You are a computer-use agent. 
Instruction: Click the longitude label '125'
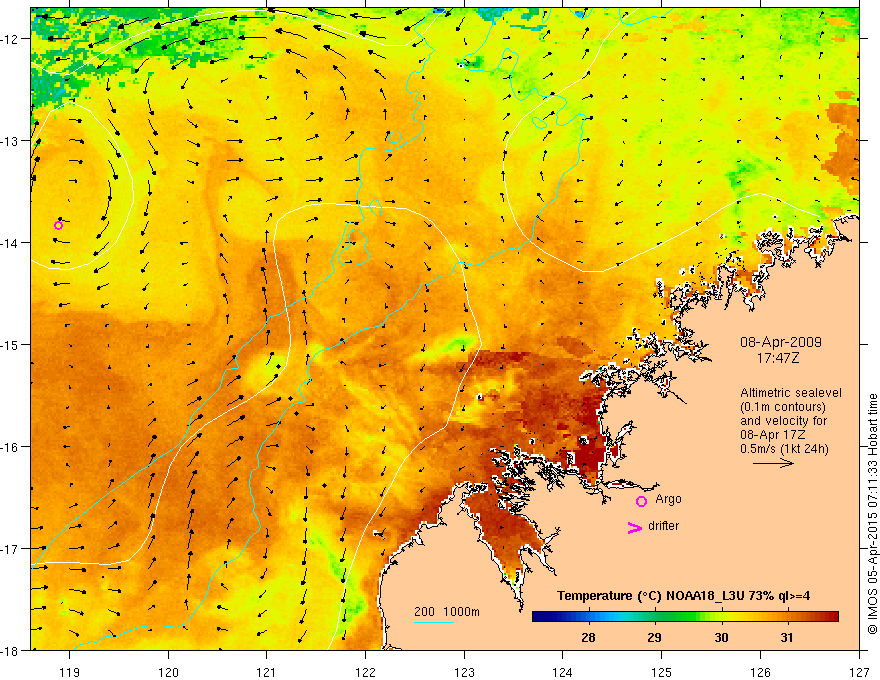662,672
